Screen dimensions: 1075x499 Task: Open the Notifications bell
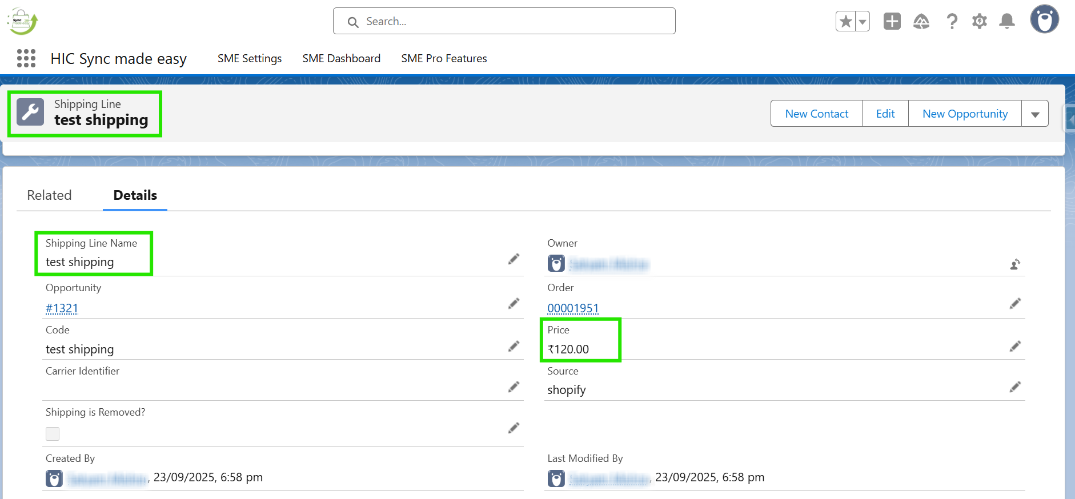pyautogui.click(x=1006, y=21)
